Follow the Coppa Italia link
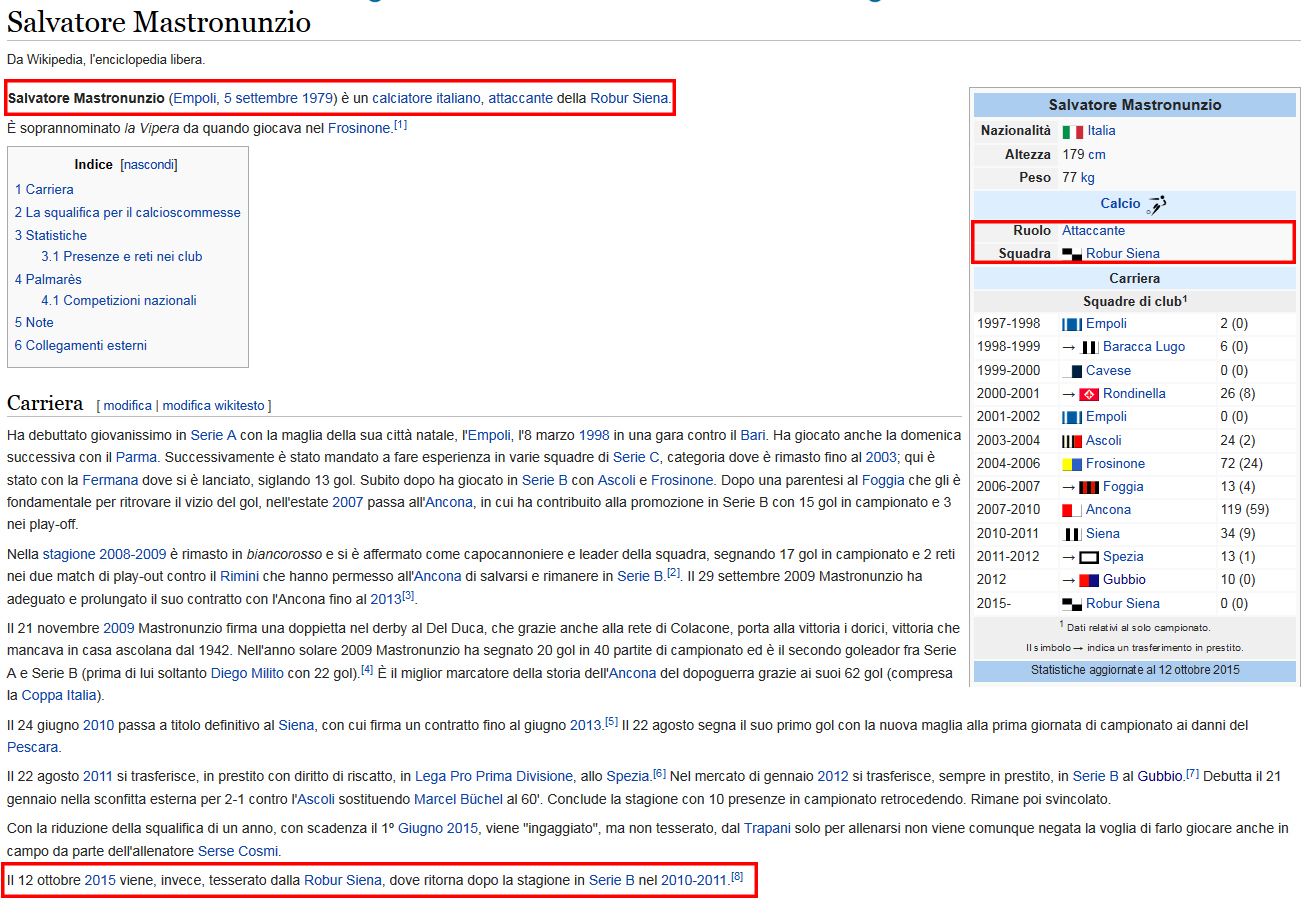 click(57, 695)
